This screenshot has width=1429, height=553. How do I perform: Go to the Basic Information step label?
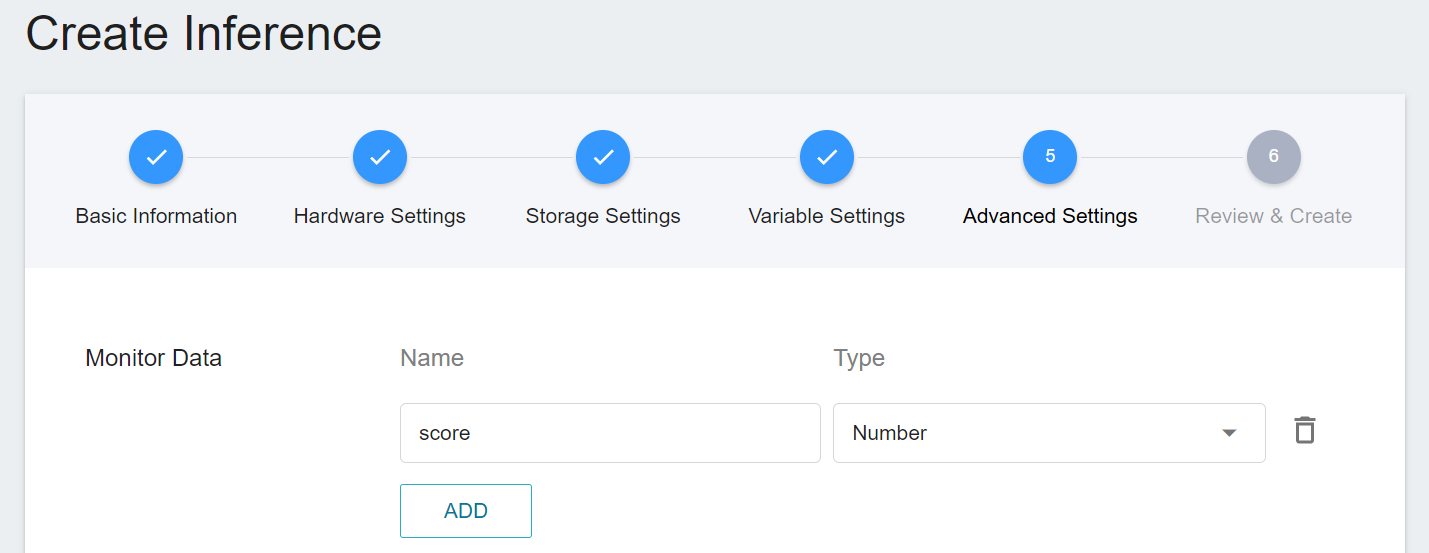click(156, 216)
